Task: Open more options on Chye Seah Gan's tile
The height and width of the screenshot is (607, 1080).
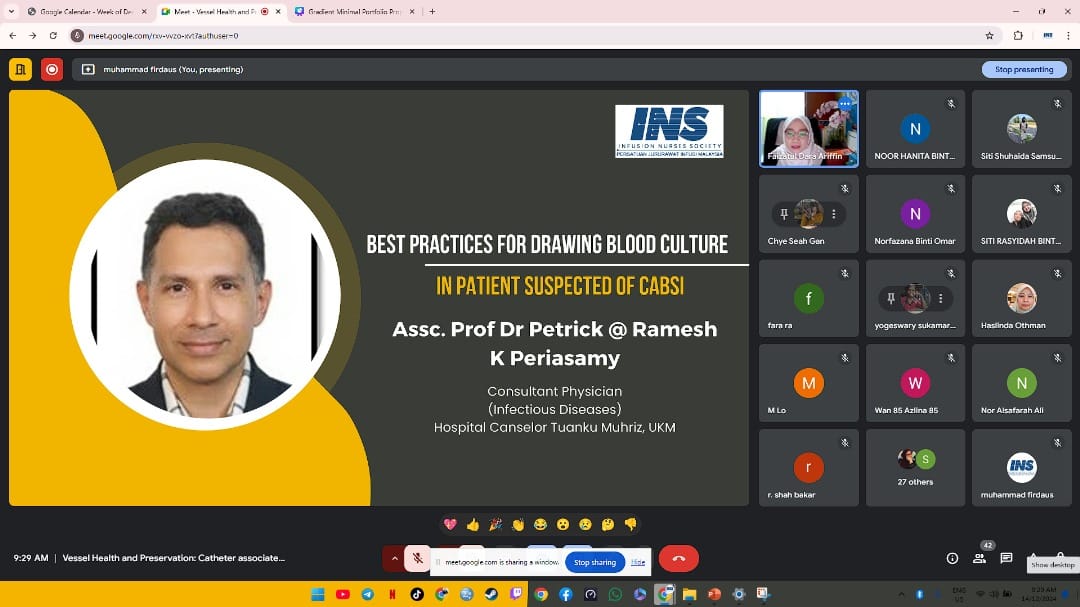Action: point(833,214)
